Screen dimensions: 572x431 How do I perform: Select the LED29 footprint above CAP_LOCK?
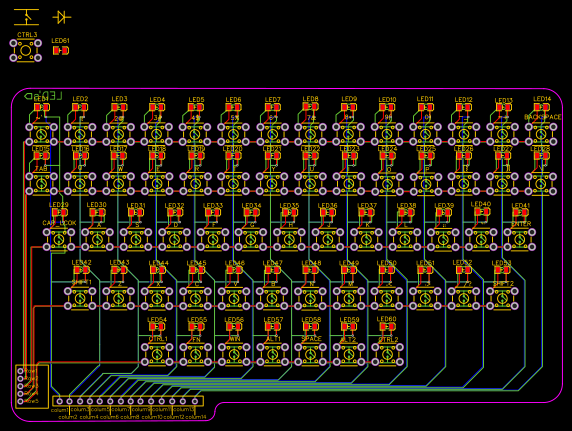point(59,212)
